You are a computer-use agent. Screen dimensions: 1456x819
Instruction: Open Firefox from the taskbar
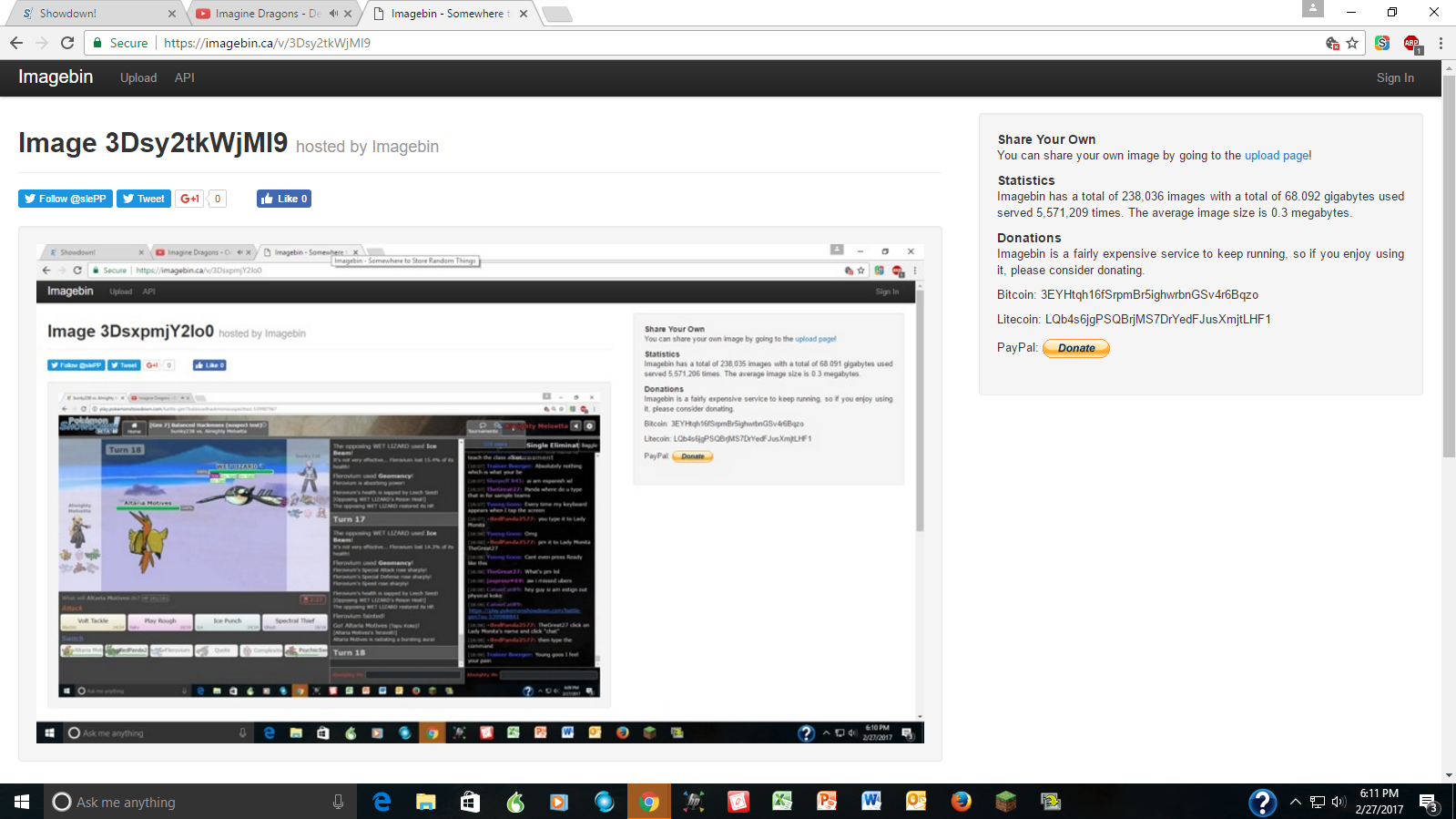coord(961,802)
